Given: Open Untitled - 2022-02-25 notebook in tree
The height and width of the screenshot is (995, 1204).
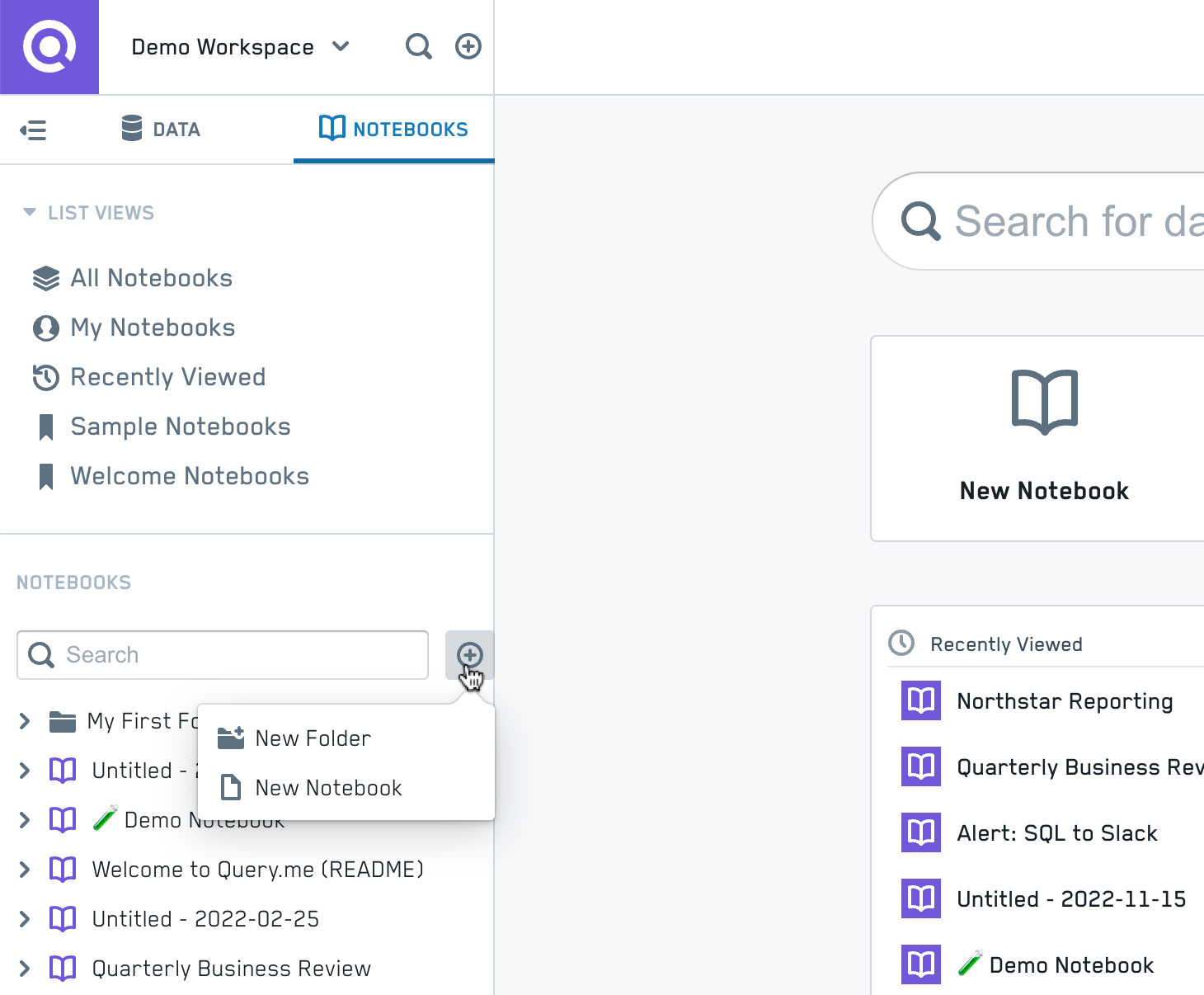Looking at the screenshot, I should 205,919.
